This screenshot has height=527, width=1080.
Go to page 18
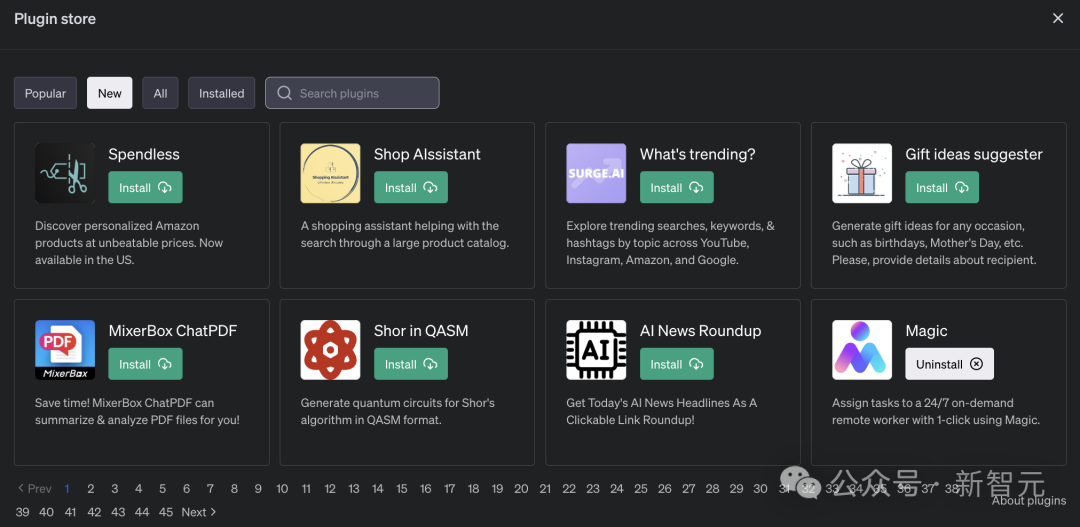click(473, 488)
